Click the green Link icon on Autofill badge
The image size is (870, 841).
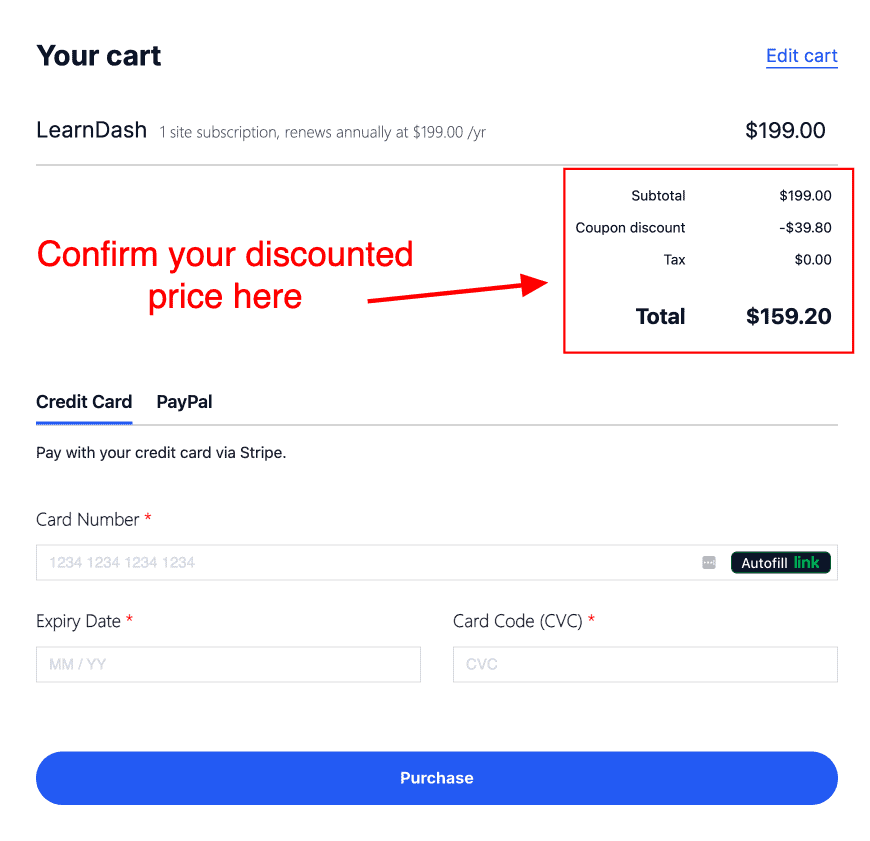[808, 562]
